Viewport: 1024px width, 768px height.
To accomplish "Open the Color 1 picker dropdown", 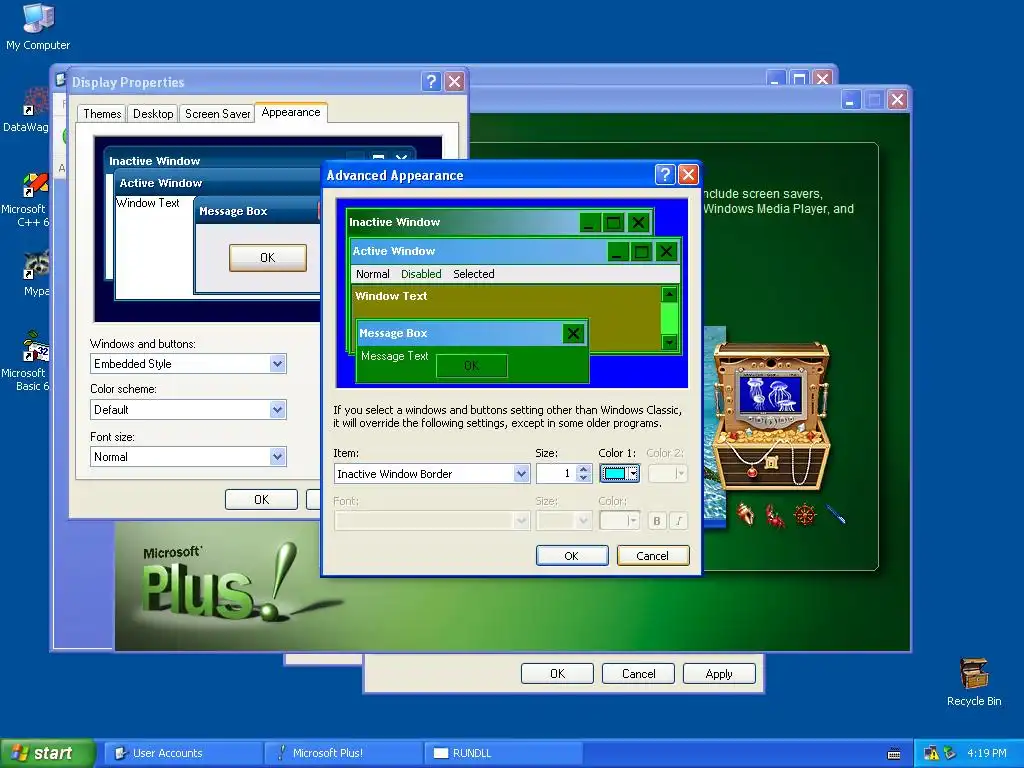I will (x=619, y=473).
